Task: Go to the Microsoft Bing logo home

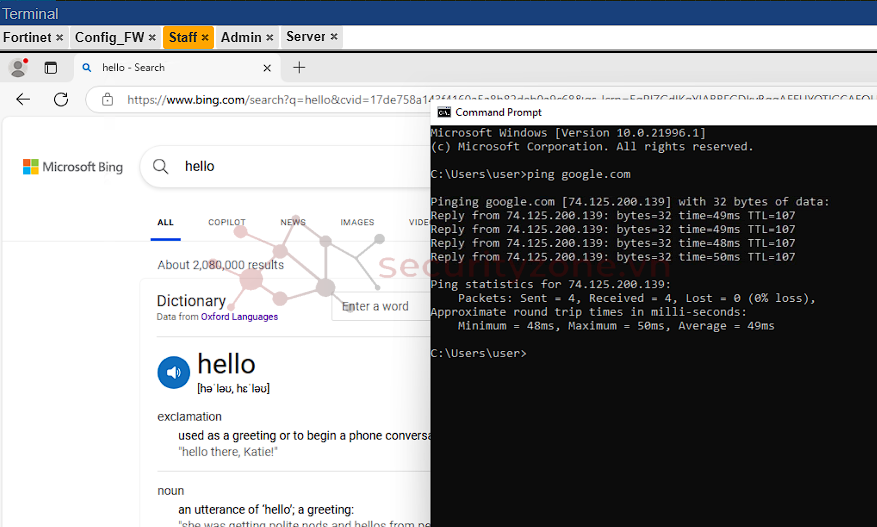Action: (73, 167)
